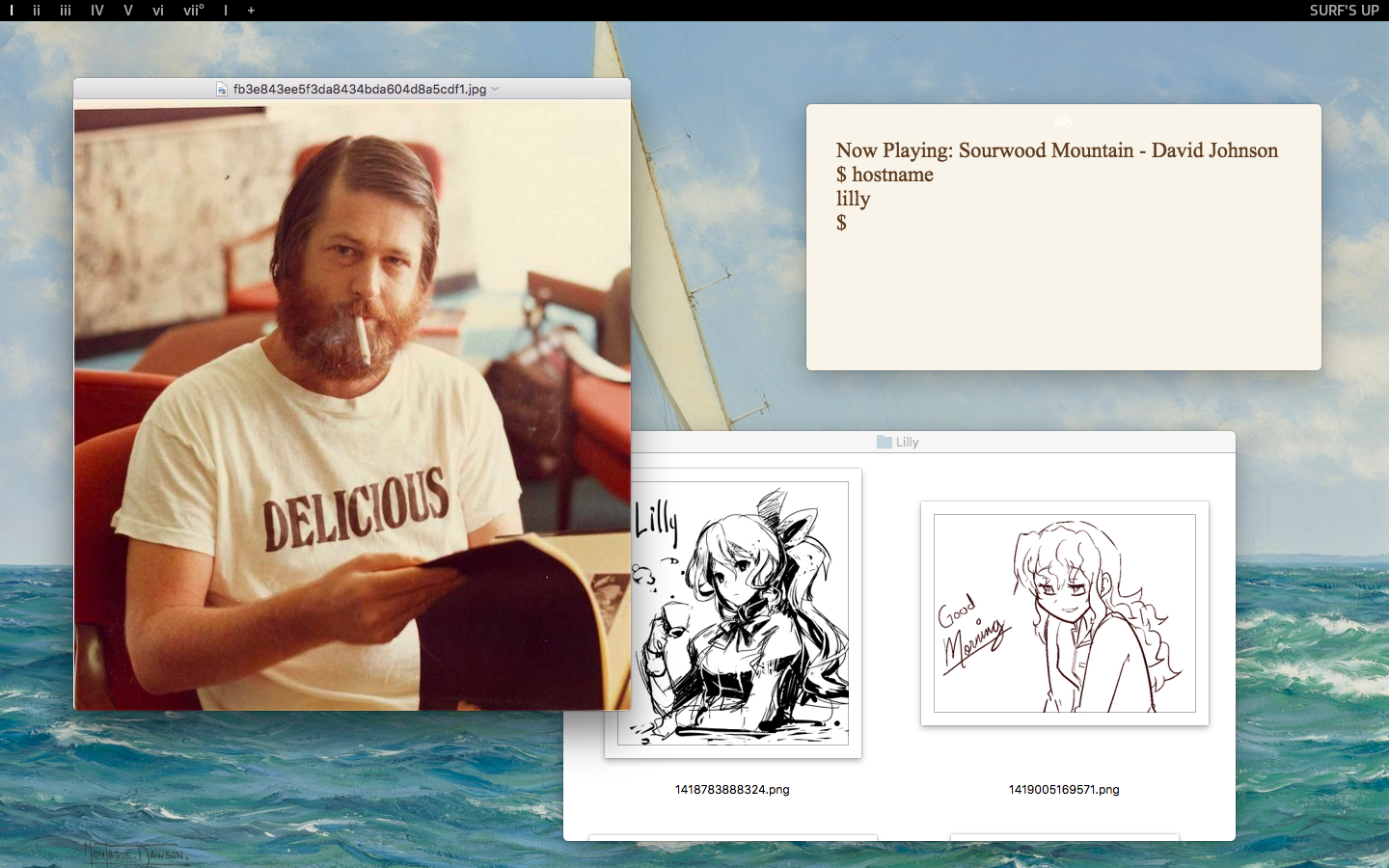Add new workspace with plus button
Image resolution: width=1389 pixels, height=868 pixels.
251,11
